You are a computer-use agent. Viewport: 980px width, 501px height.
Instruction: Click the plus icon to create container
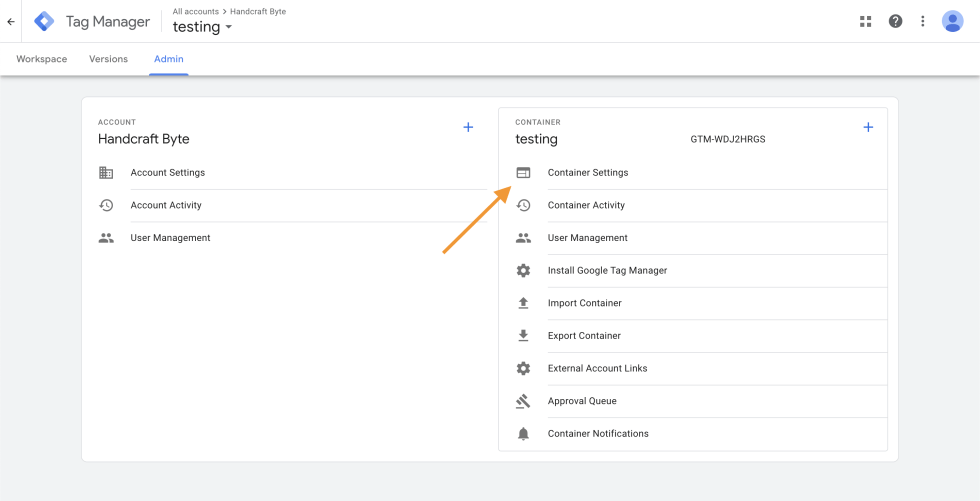(x=868, y=127)
